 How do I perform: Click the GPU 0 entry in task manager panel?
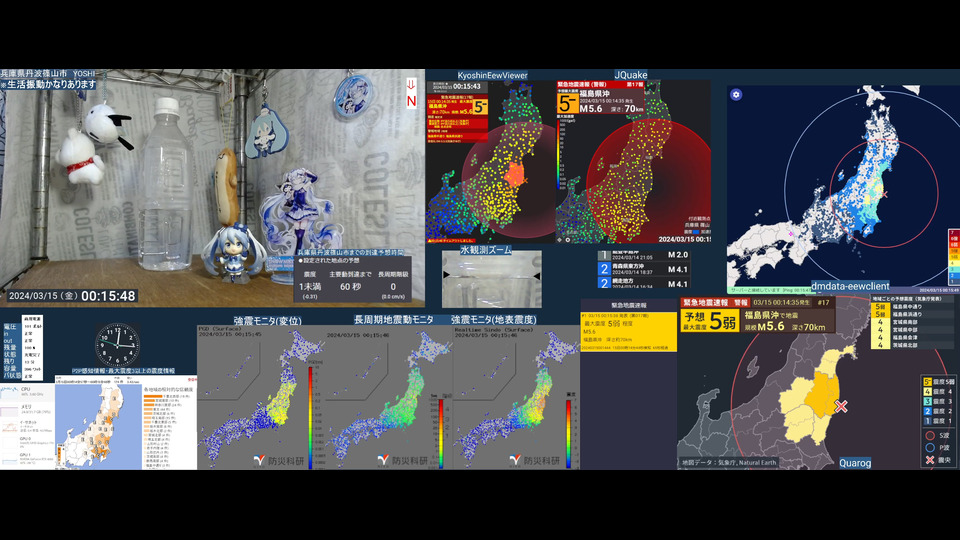point(27,442)
